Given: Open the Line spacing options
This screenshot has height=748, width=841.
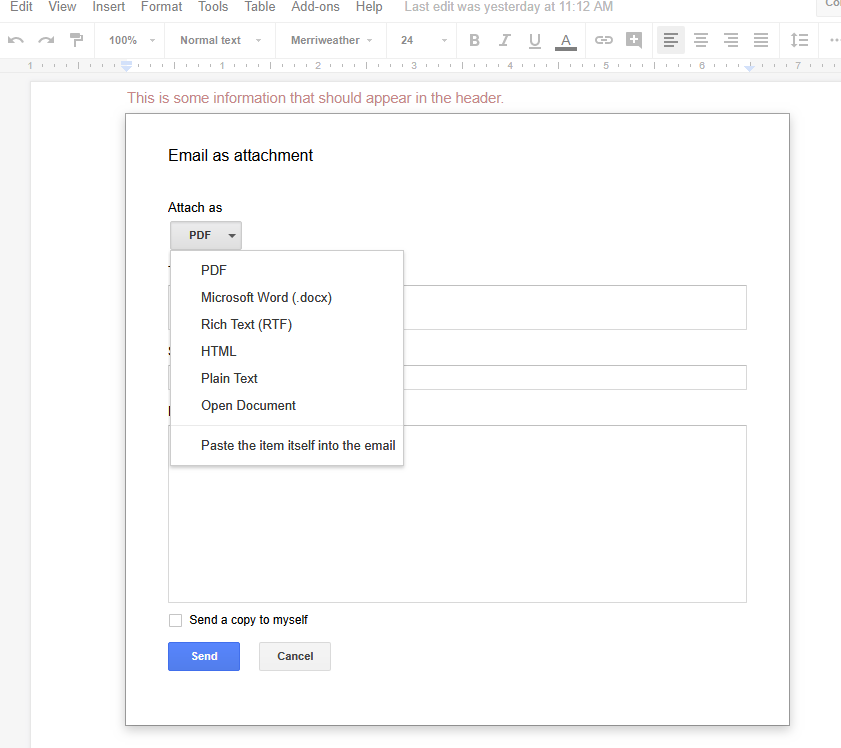Looking at the screenshot, I should click(799, 40).
